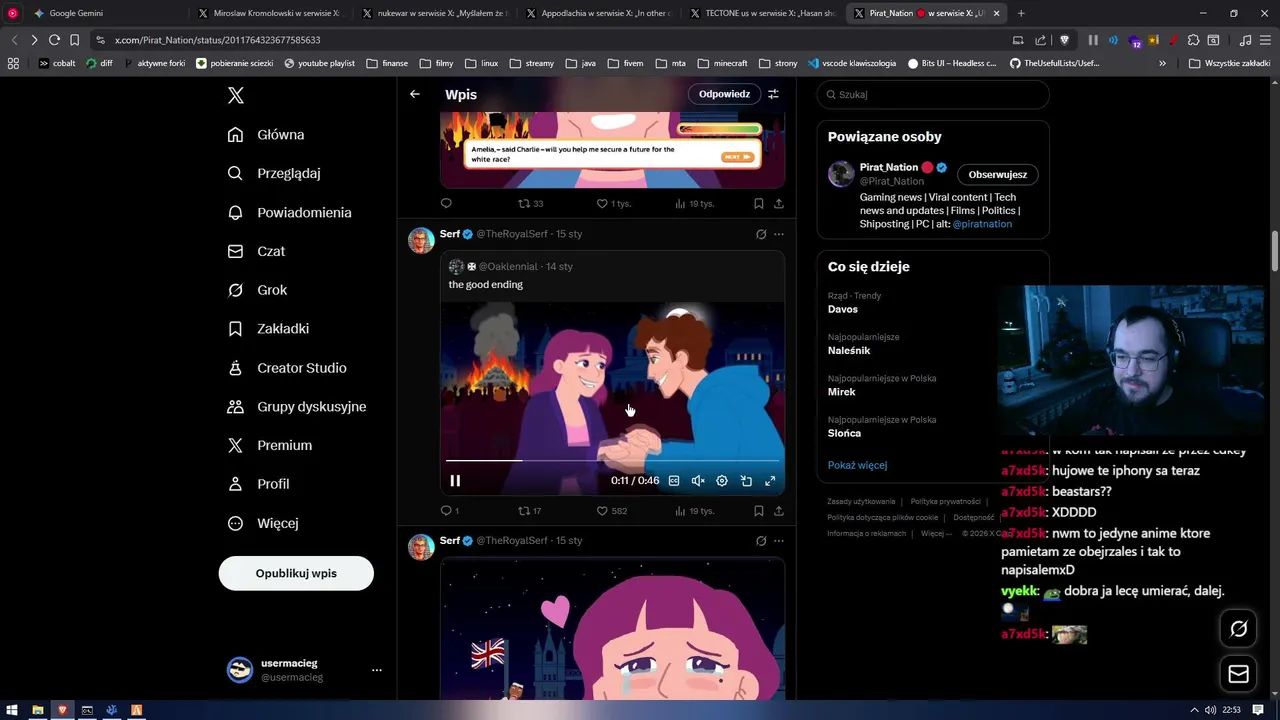Toggle closed captions on the video

(x=674, y=481)
